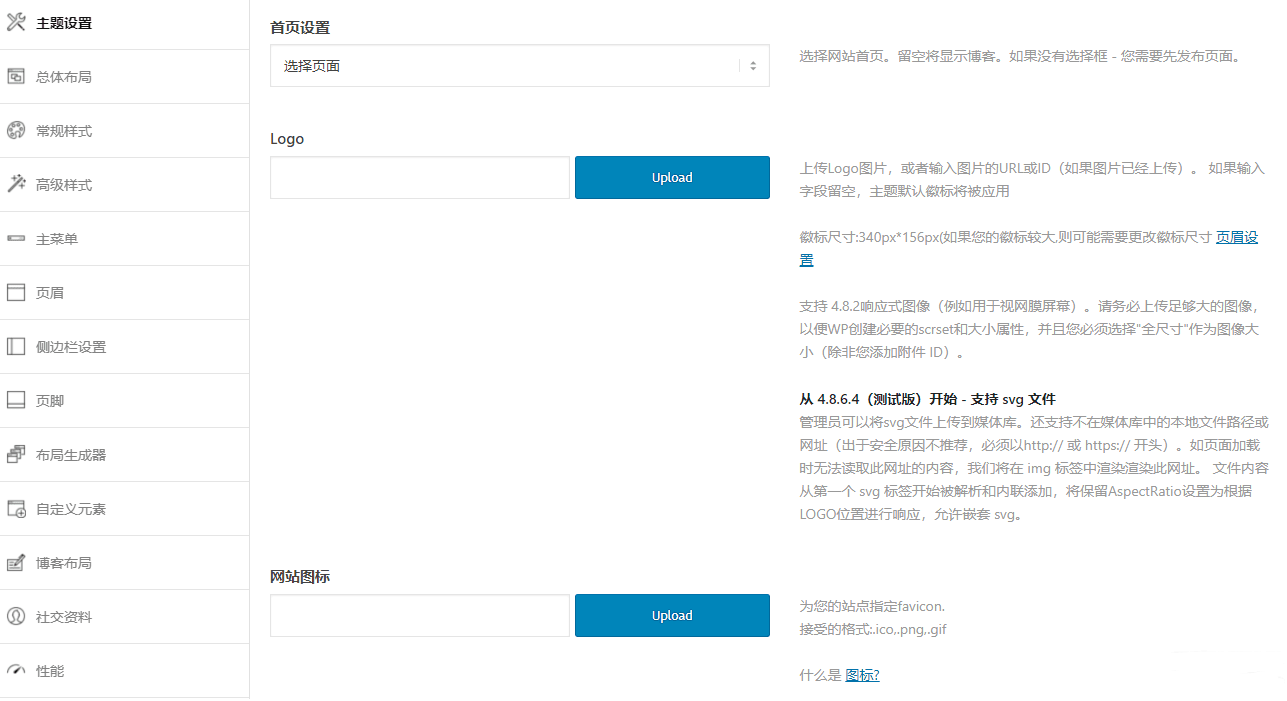The width and height of the screenshot is (1287, 701).
Task: Click the 常规样式 palette icon
Action: pos(17,130)
